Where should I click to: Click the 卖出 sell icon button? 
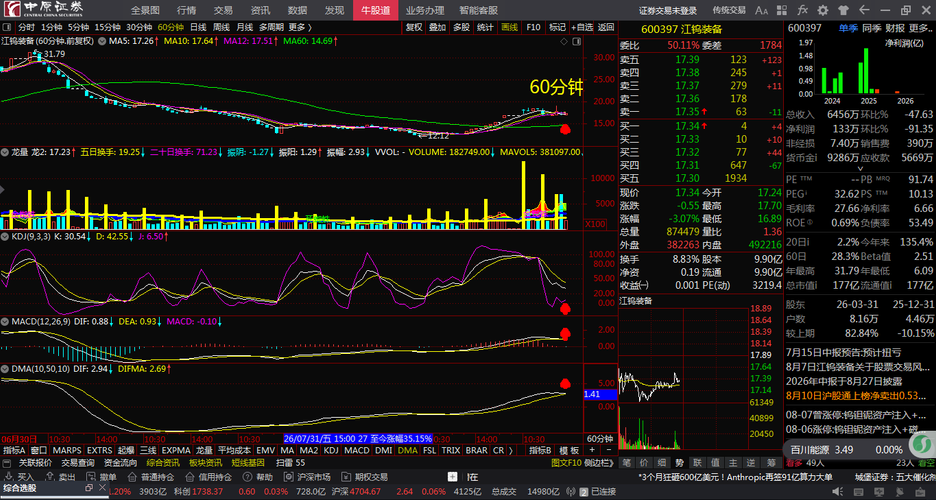coord(61,477)
